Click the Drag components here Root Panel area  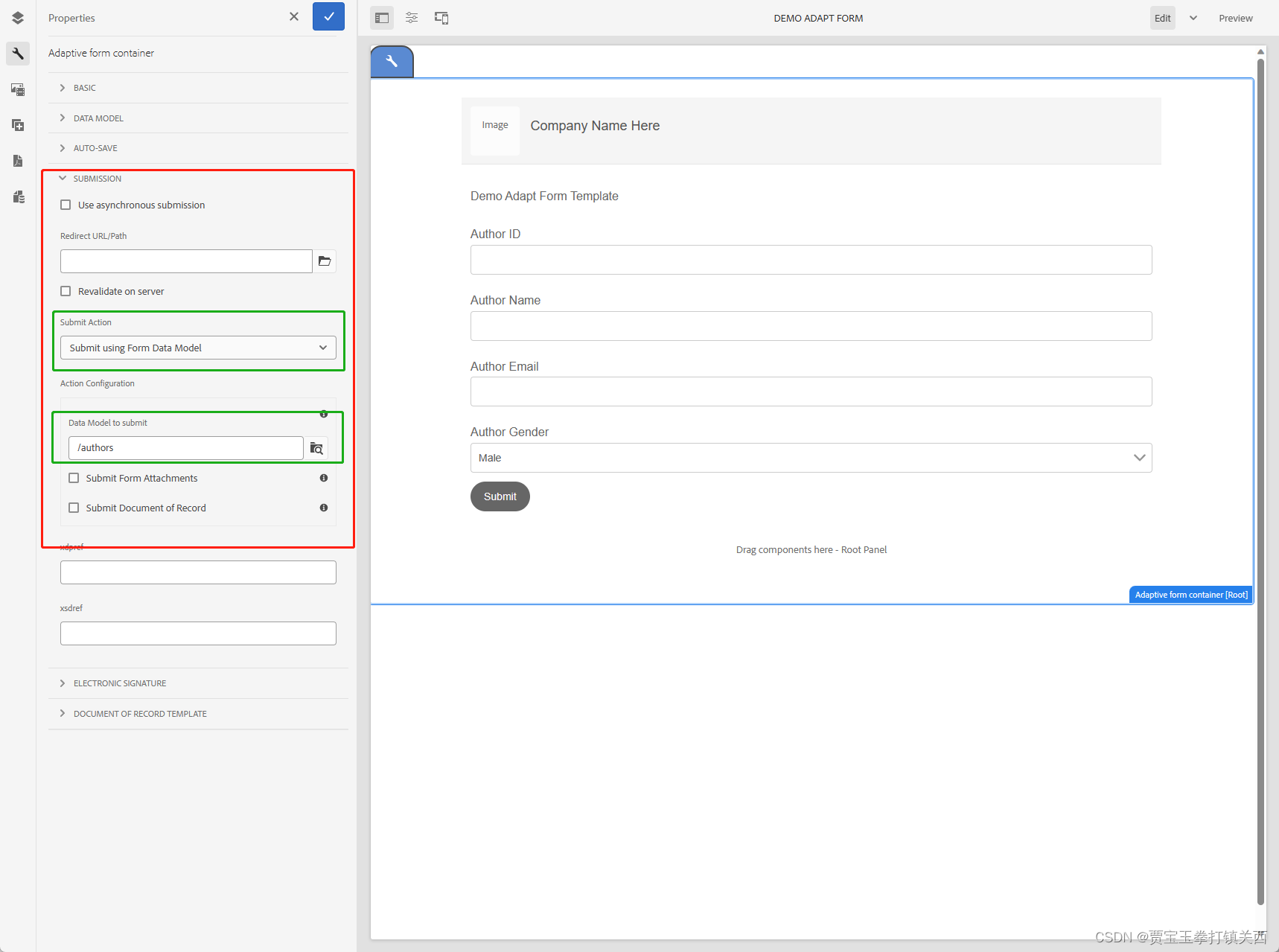click(x=811, y=549)
